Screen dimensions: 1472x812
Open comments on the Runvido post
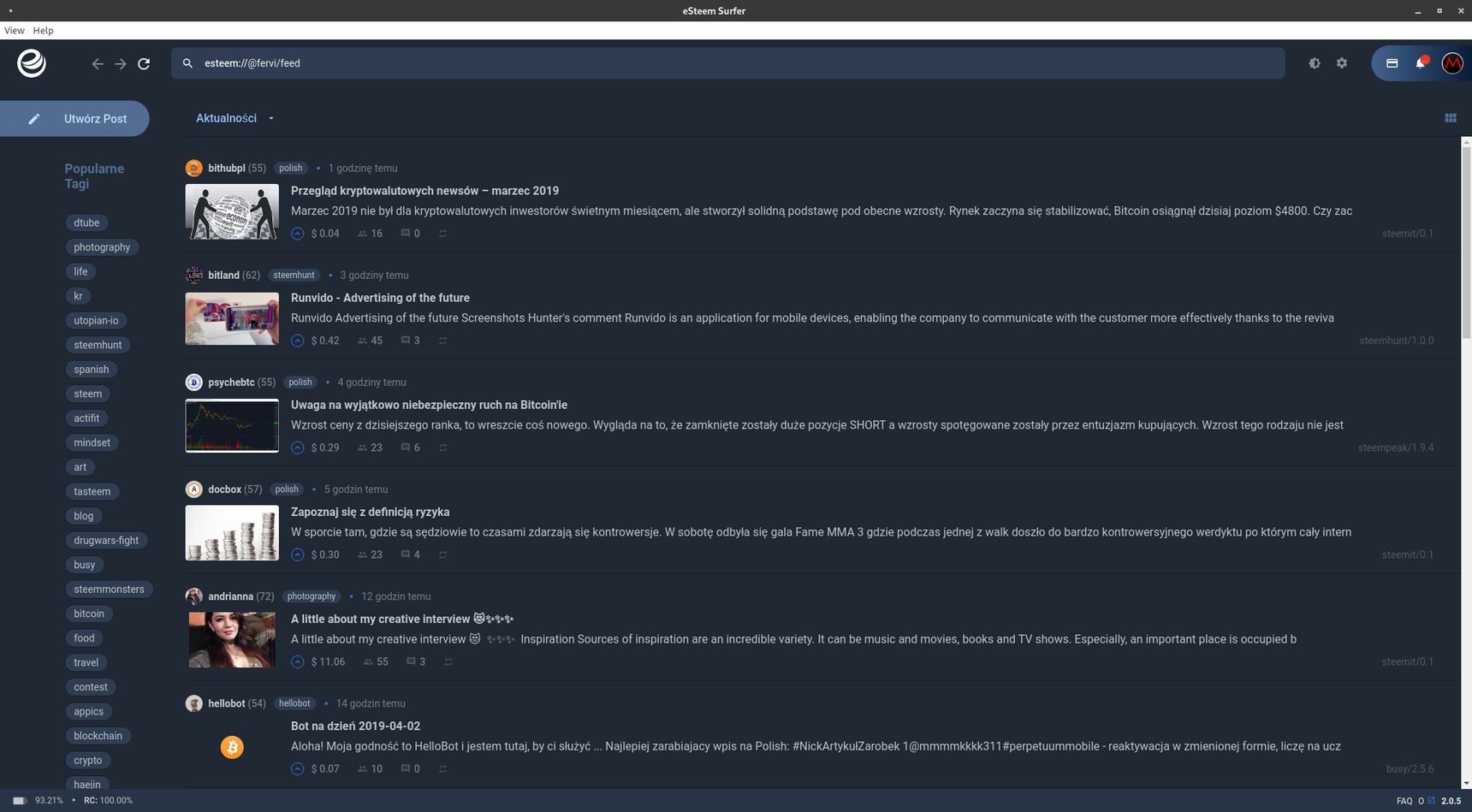click(410, 341)
